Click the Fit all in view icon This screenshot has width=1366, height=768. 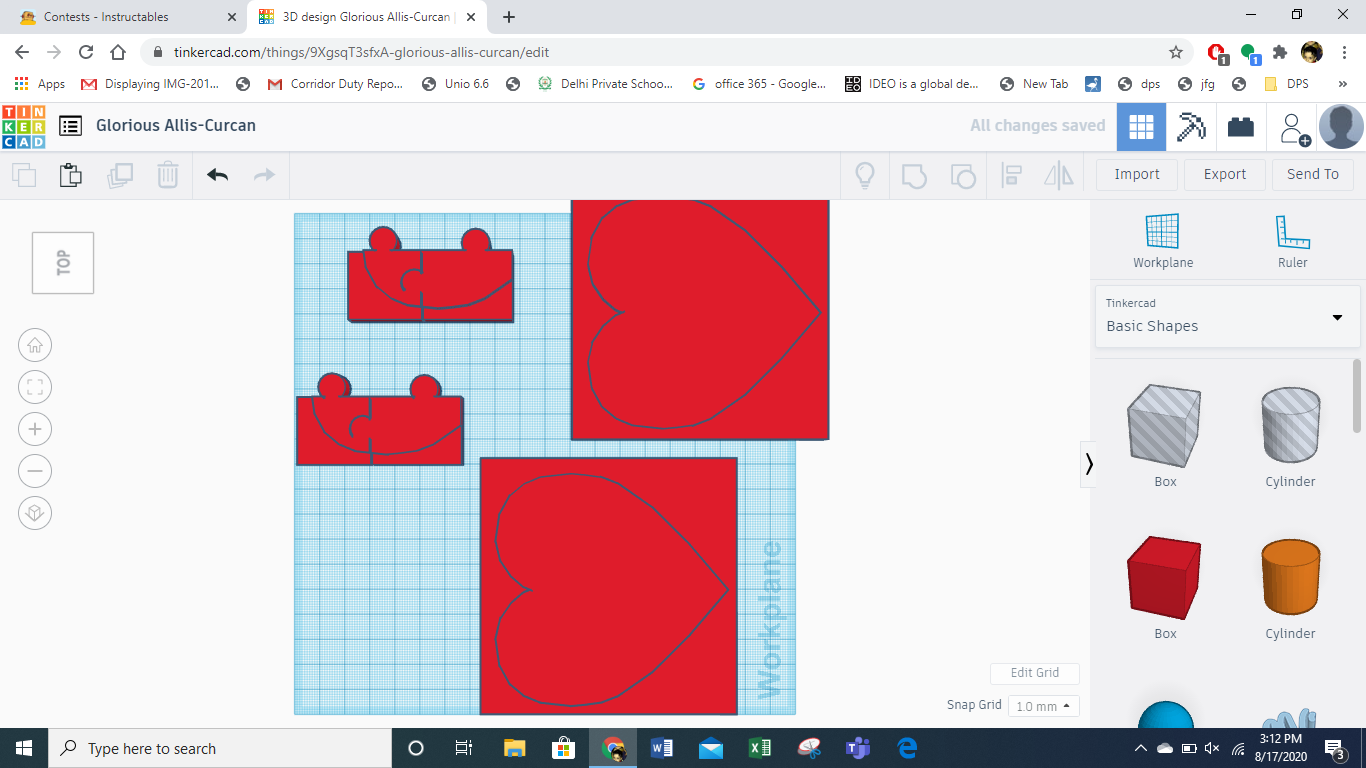tap(35, 387)
